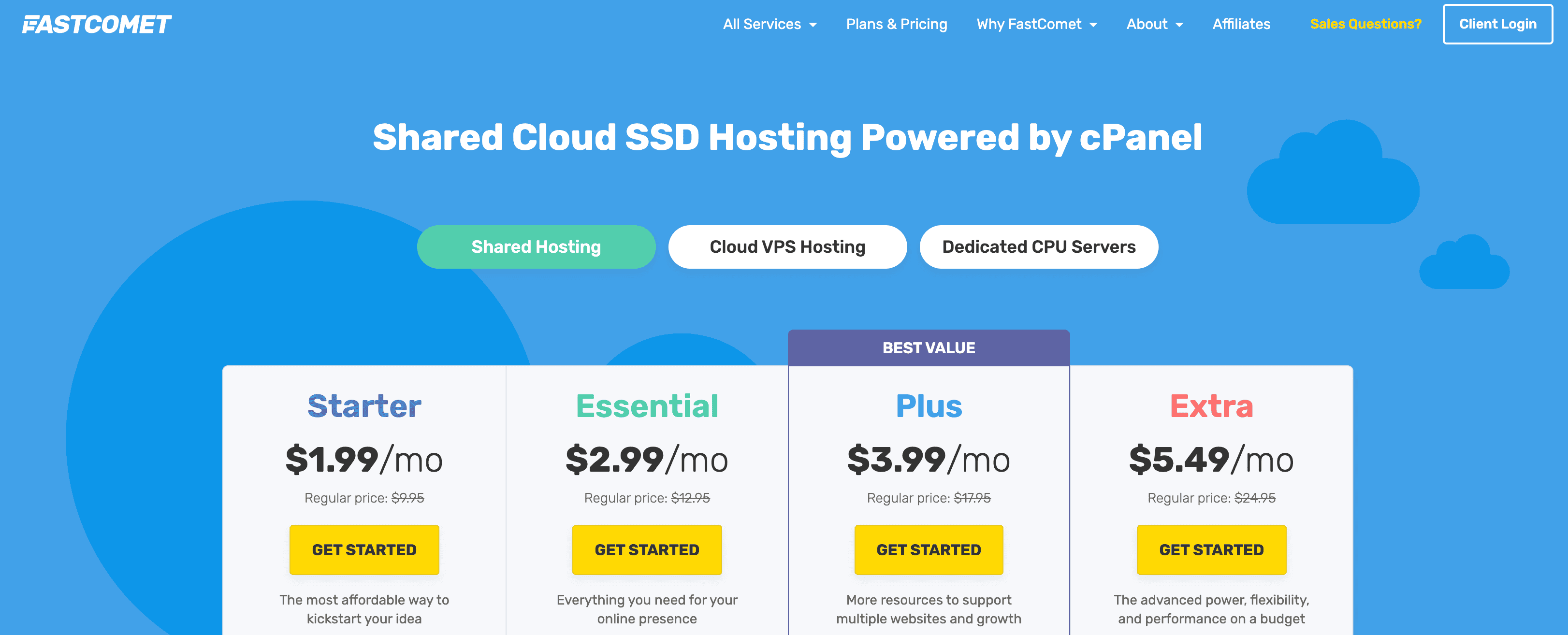Click the Sales Questions? link
The width and height of the screenshot is (1568, 635).
[1365, 24]
